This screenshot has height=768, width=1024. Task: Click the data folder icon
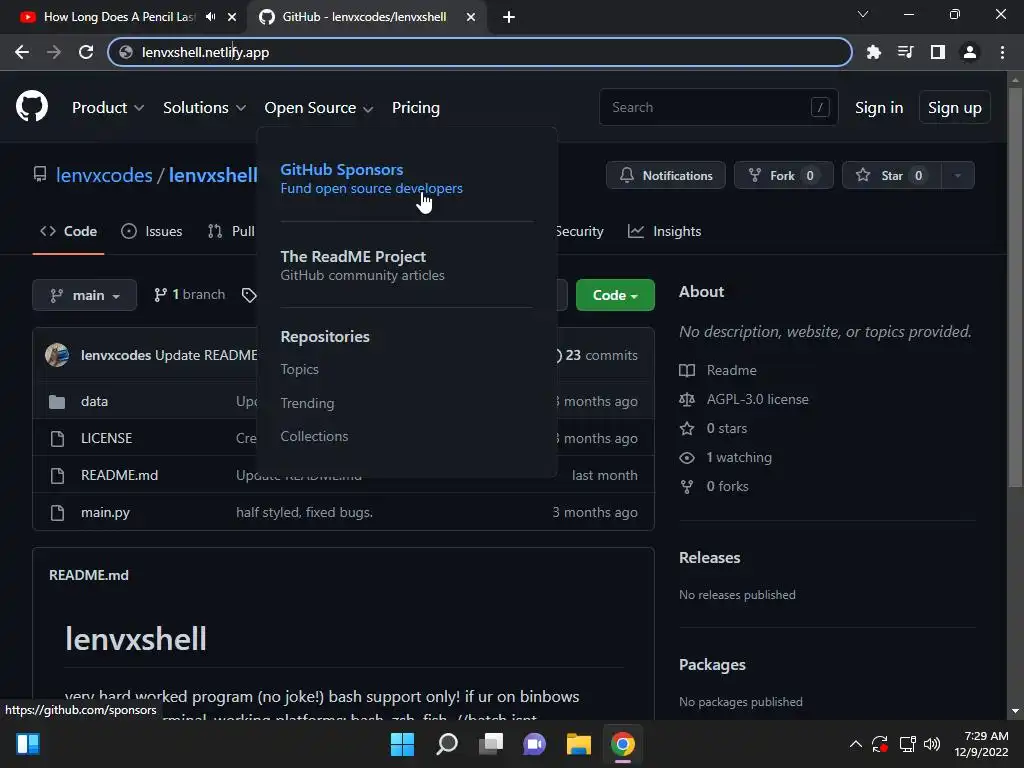click(57, 402)
